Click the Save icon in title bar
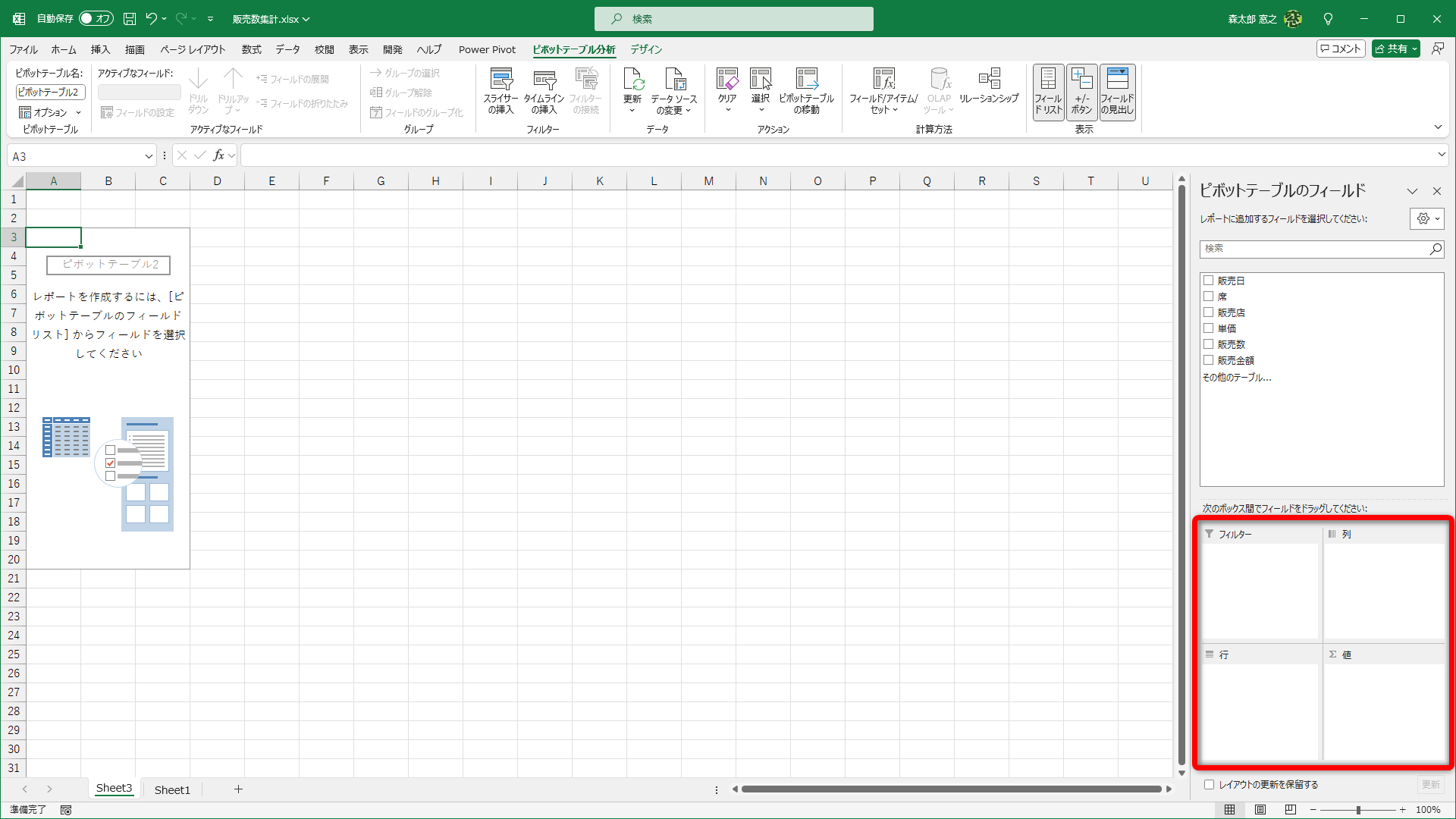1456x819 pixels. click(x=130, y=19)
